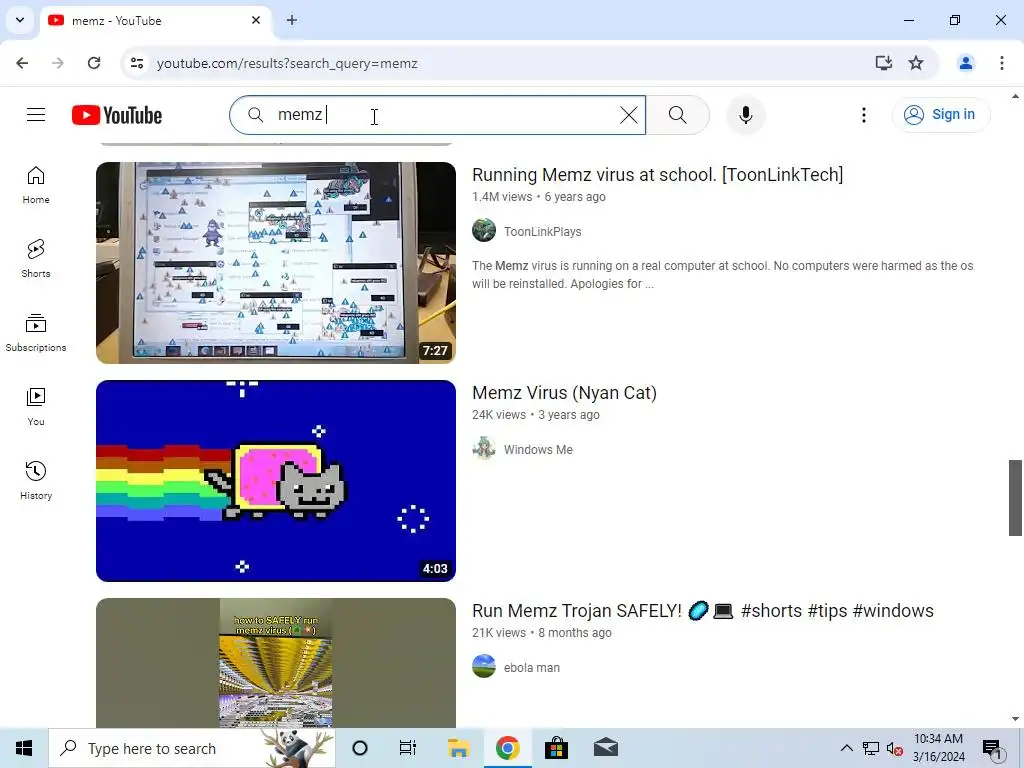Open Subscriptions in the sidebar
The width and height of the screenshot is (1024, 768).
36,333
